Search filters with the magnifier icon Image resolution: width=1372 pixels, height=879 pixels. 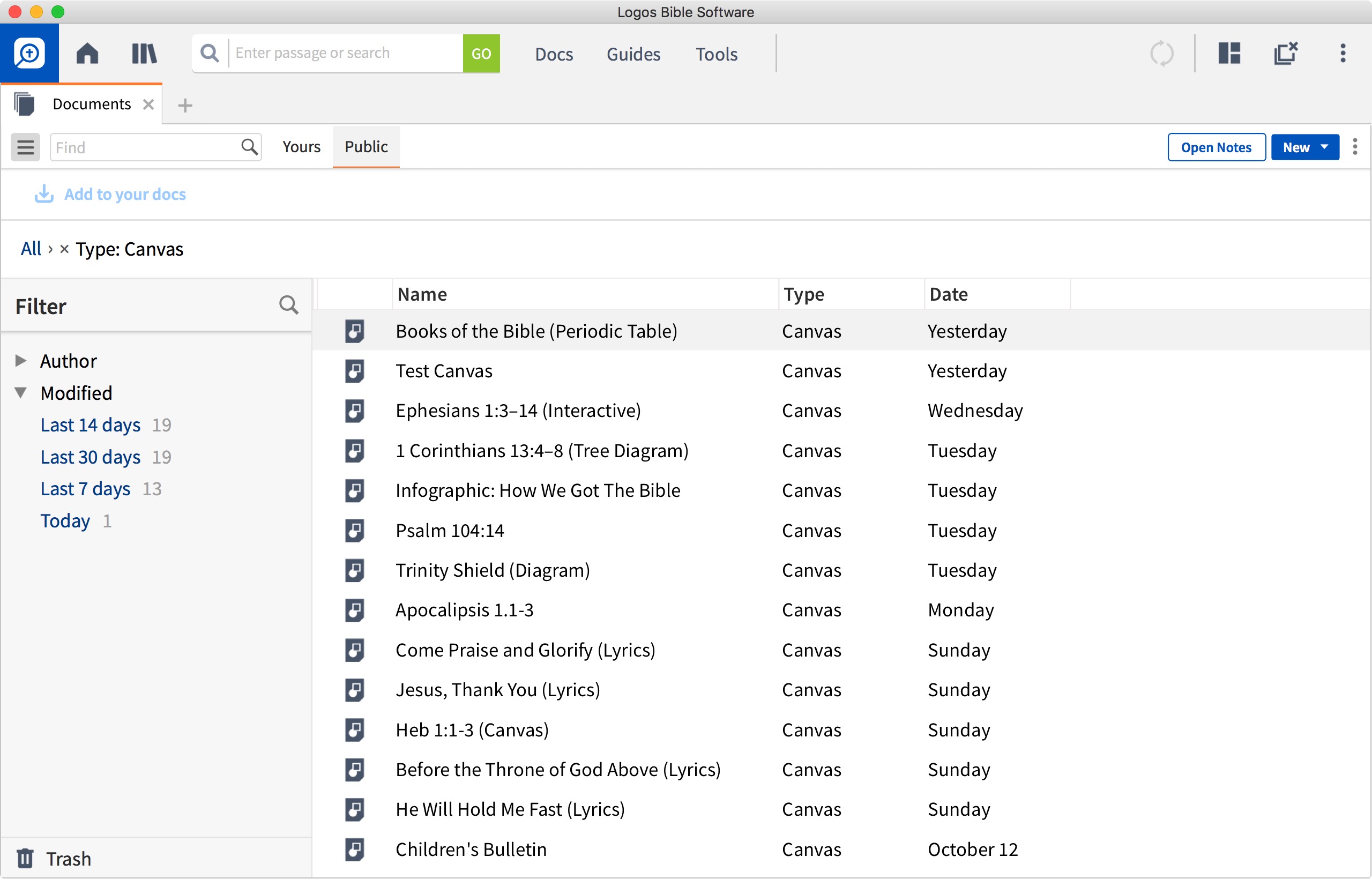pyautogui.click(x=289, y=306)
